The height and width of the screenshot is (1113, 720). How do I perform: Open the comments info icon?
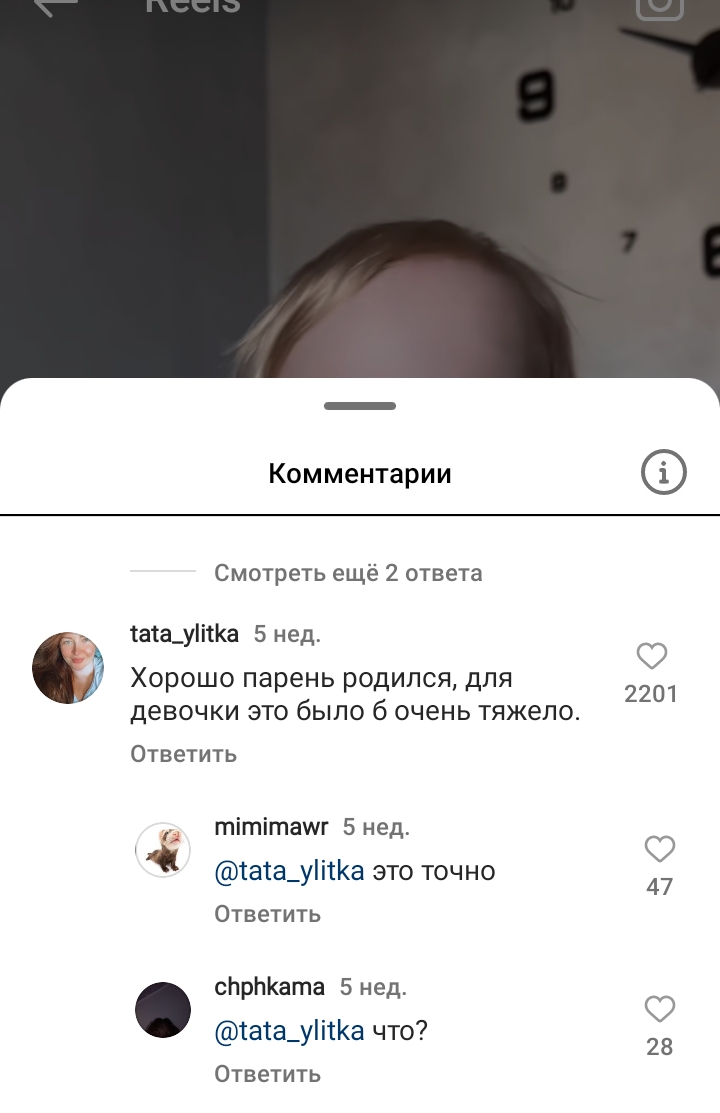(x=663, y=472)
